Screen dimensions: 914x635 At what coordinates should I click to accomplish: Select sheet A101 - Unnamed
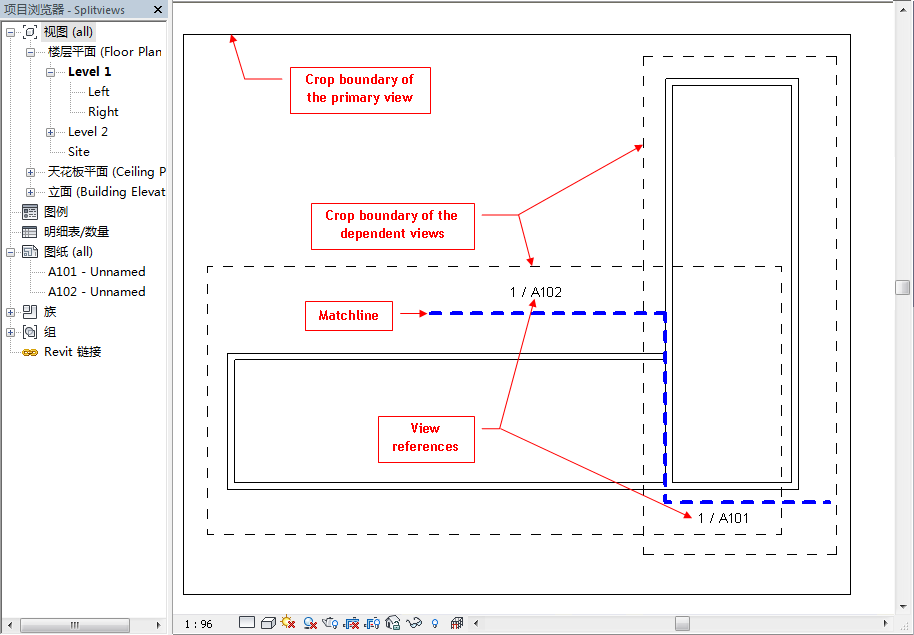point(97,272)
